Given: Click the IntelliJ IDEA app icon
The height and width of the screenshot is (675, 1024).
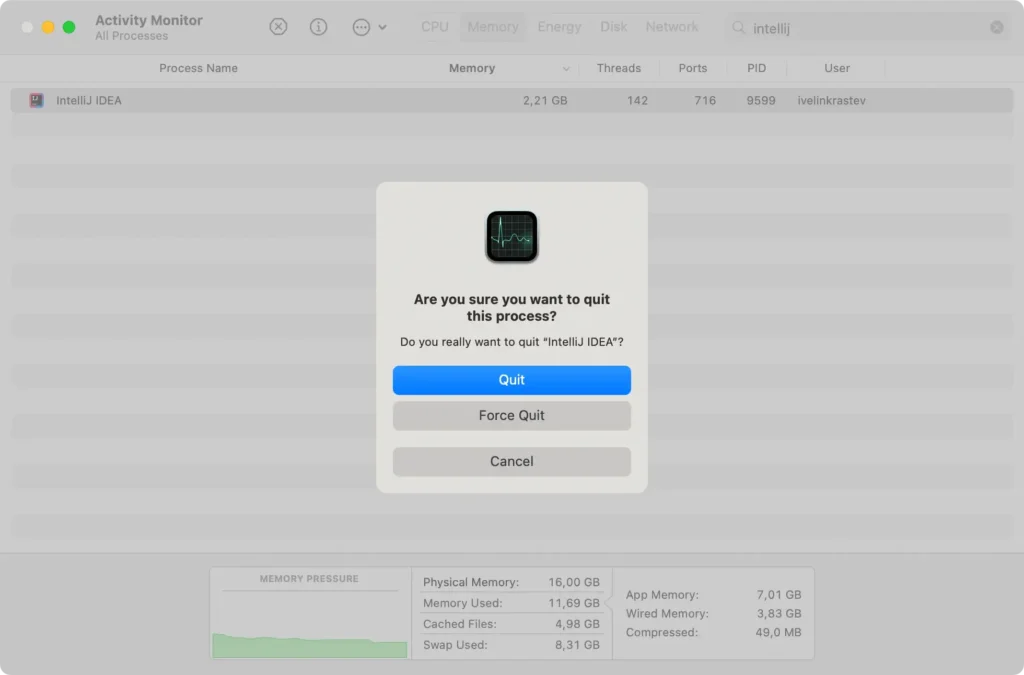Looking at the screenshot, I should pyautogui.click(x=37, y=101).
